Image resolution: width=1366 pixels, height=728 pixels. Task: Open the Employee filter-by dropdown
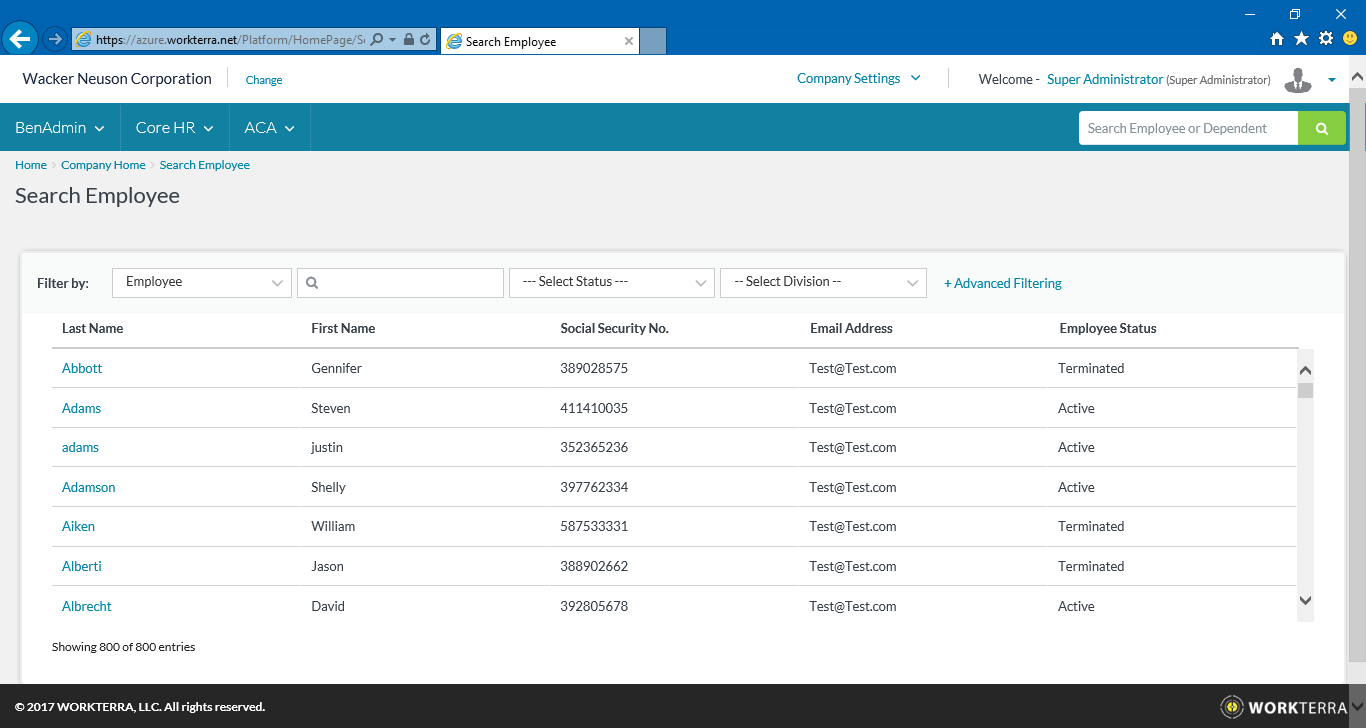(202, 282)
